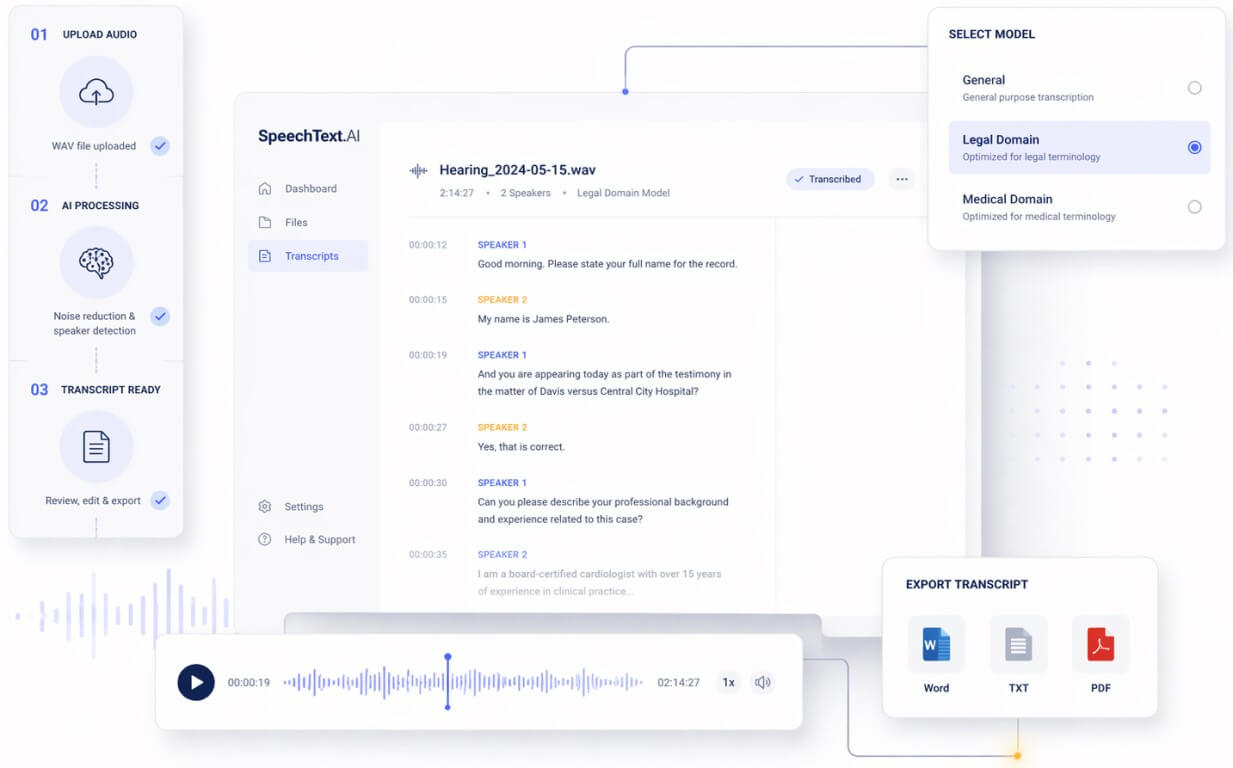This screenshot has width=1233, height=768.
Task: Click the play button on the audio player
Action: pyautogui.click(x=197, y=682)
